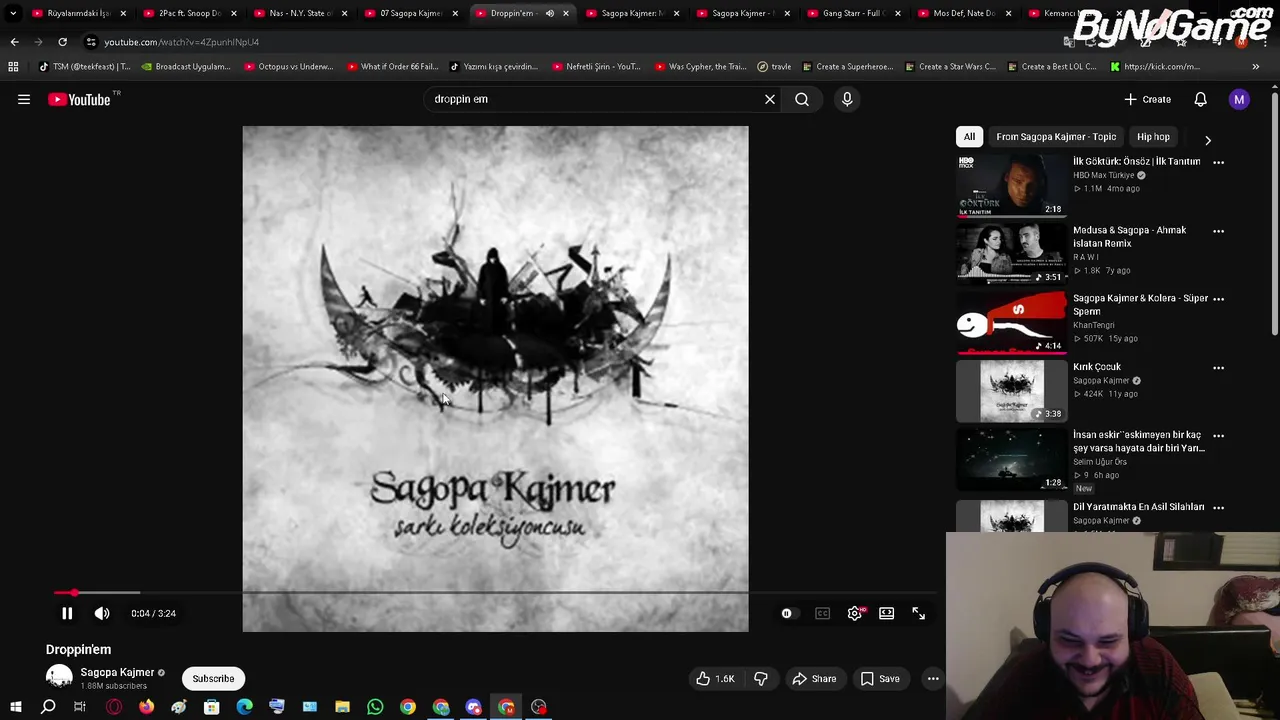Viewport: 1280px width, 720px height.
Task: Toggle closed captions in player
Action: [822, 613]
